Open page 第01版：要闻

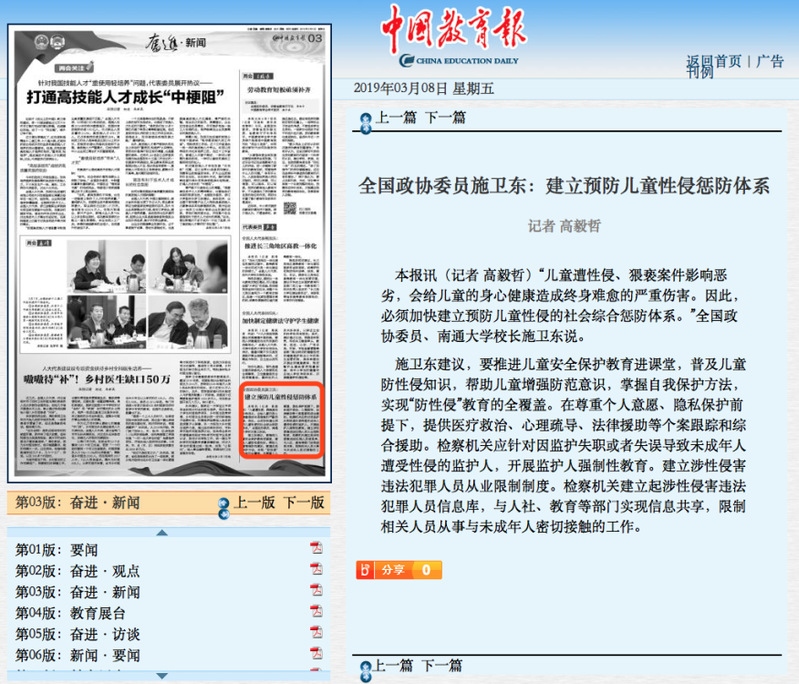(x=57, y=550)
